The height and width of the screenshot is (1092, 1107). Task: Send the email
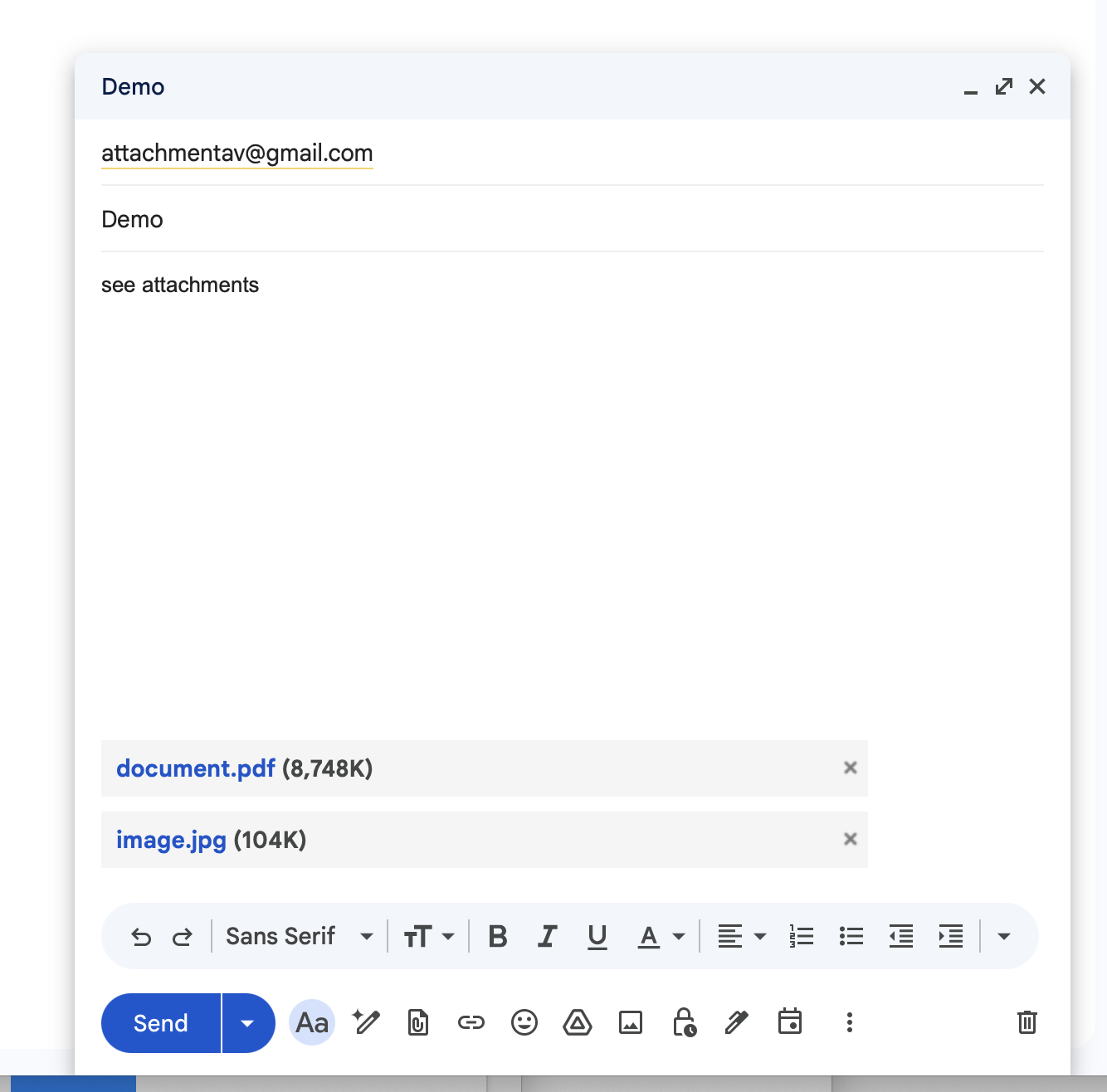pos(160,1022)
